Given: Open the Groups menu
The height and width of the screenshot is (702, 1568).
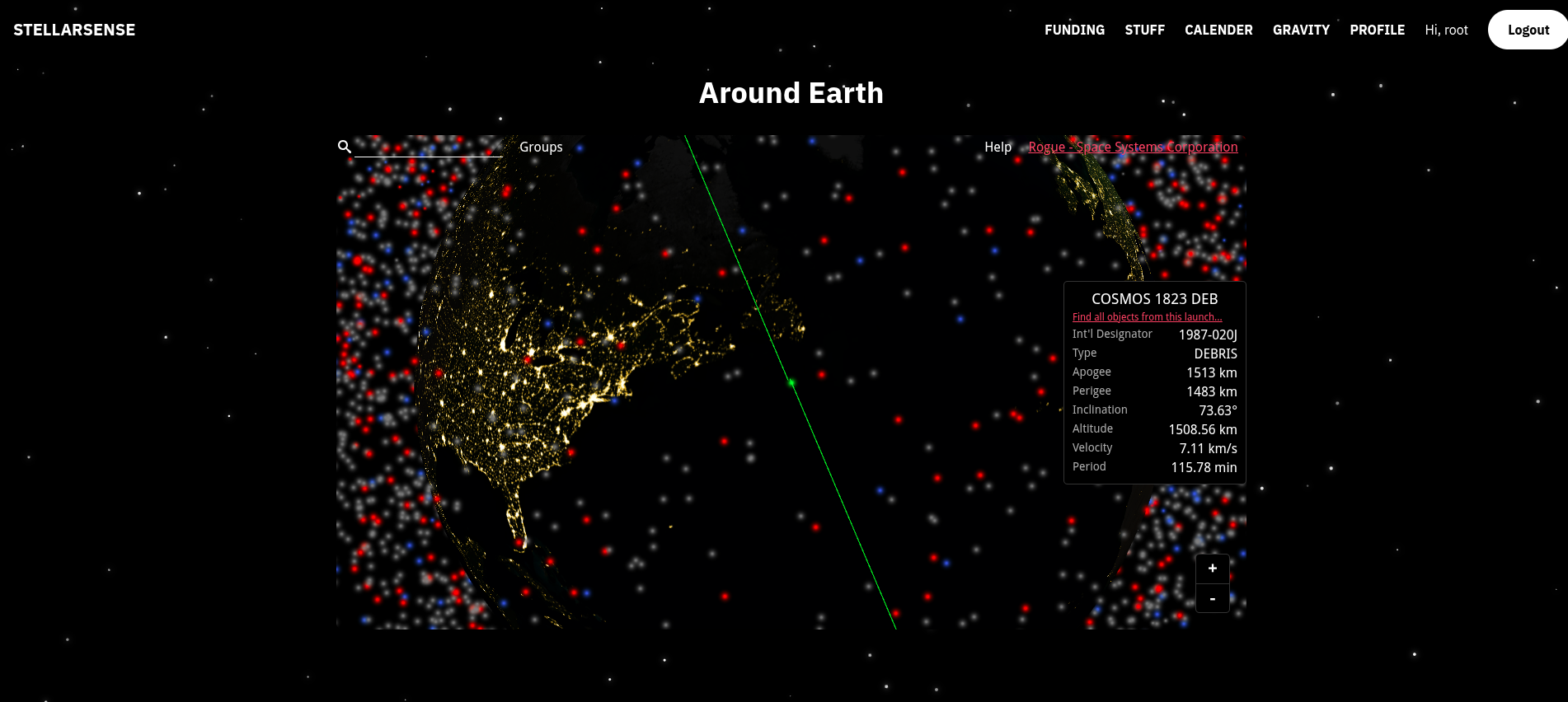Looking at the screenshot, I should coord(541,147).
